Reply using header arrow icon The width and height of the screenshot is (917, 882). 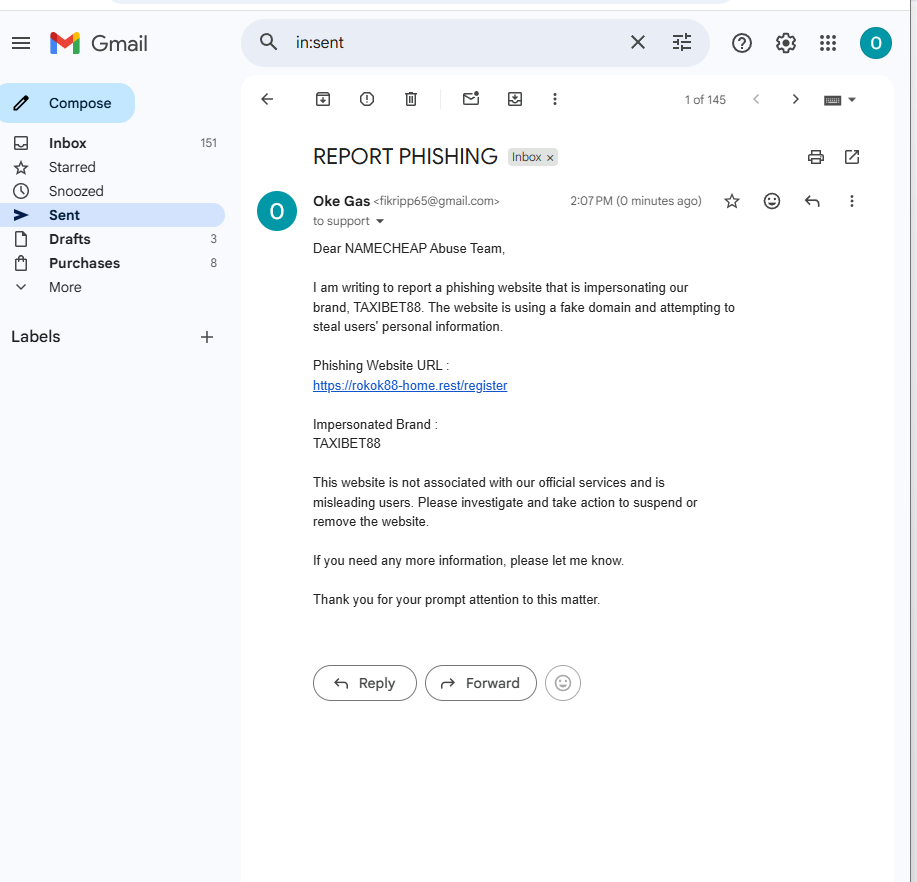click(812, 201)
